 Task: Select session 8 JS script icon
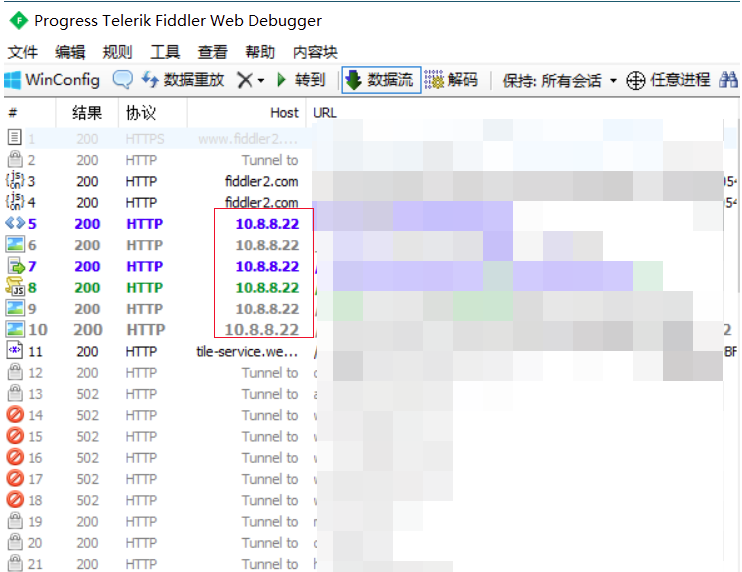[x=15, y=287]
